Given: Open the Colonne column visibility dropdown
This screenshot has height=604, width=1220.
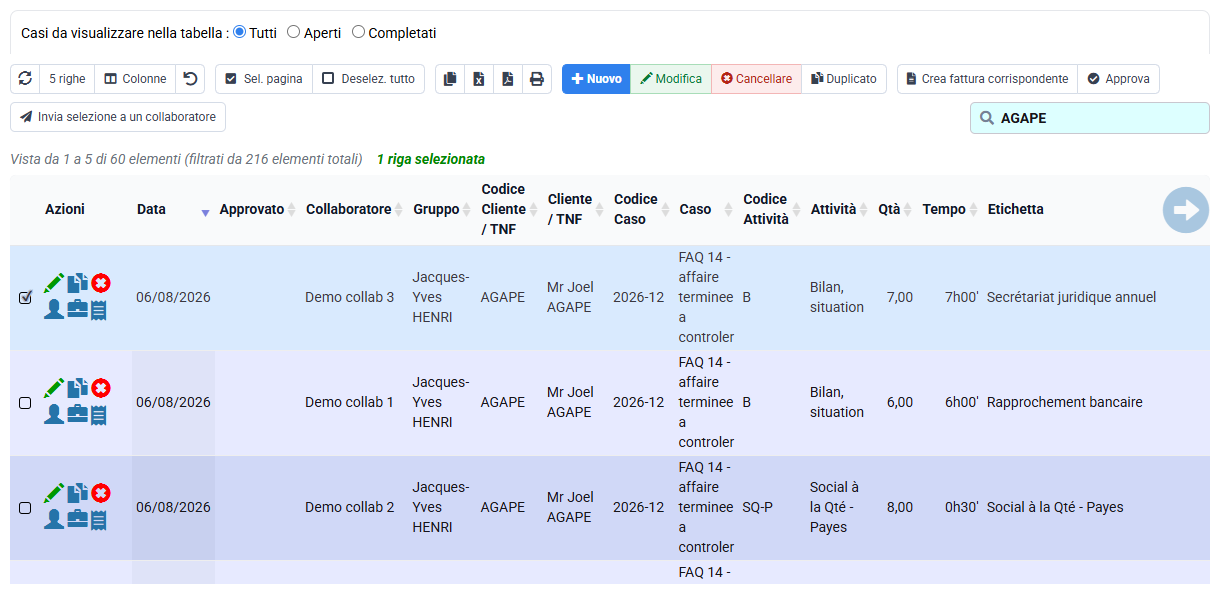Looking at the screenshot, I should point(135,79).
